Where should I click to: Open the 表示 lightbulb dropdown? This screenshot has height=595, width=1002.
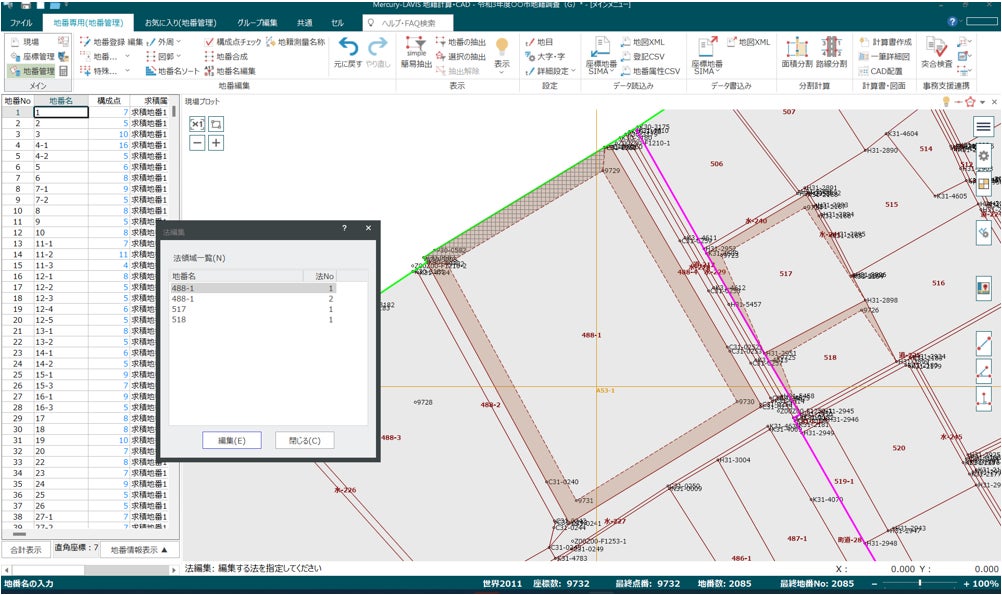pos(502,54)
